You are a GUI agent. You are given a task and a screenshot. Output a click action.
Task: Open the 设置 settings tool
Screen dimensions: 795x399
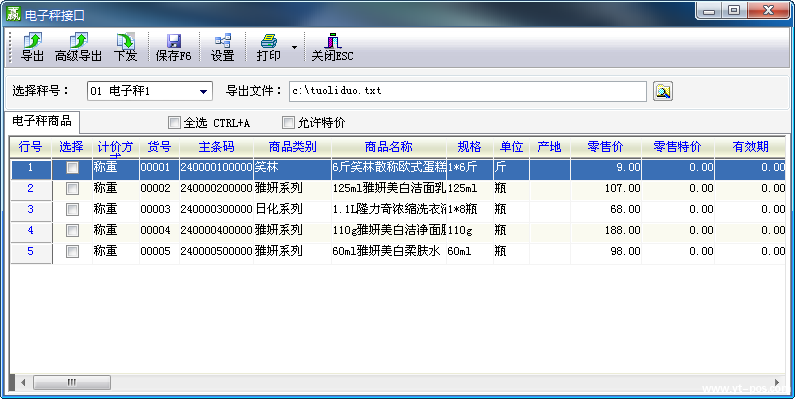[x=223, y=48]
